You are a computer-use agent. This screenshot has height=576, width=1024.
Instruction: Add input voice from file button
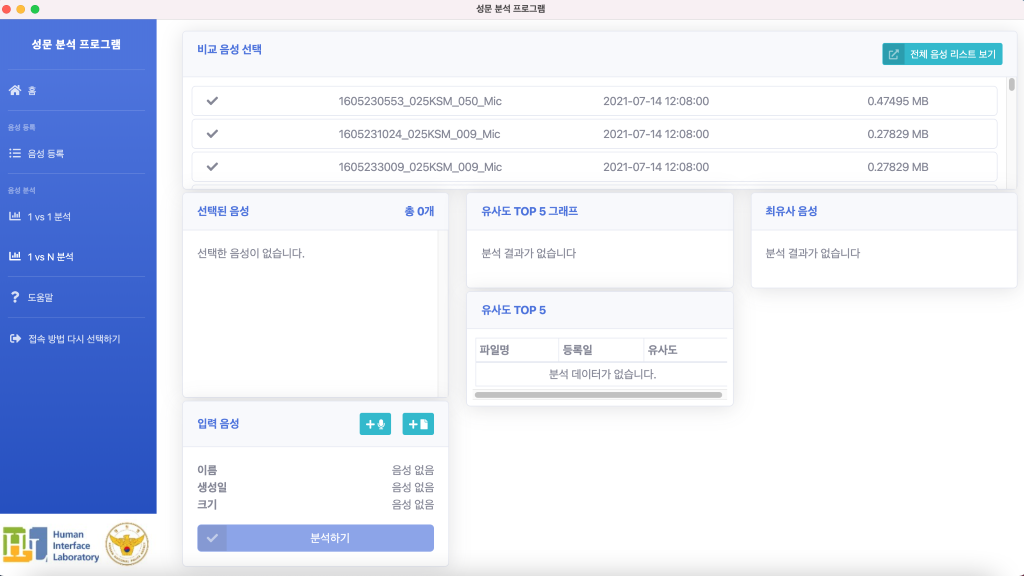point(418,424)
